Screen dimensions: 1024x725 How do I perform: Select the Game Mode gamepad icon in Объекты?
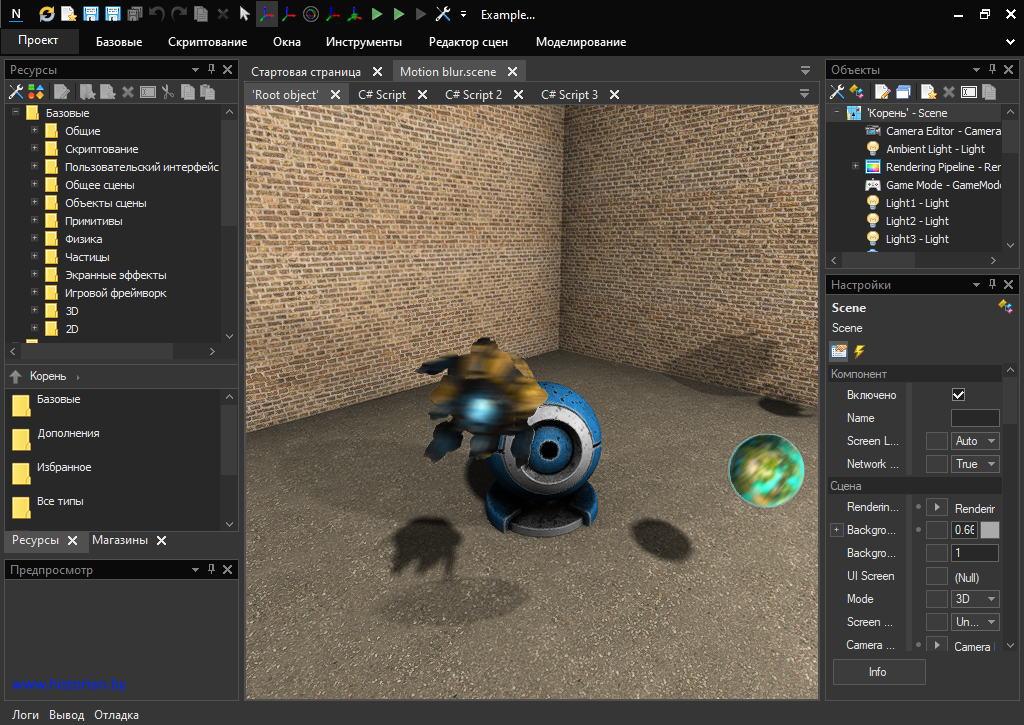(872, 185)
